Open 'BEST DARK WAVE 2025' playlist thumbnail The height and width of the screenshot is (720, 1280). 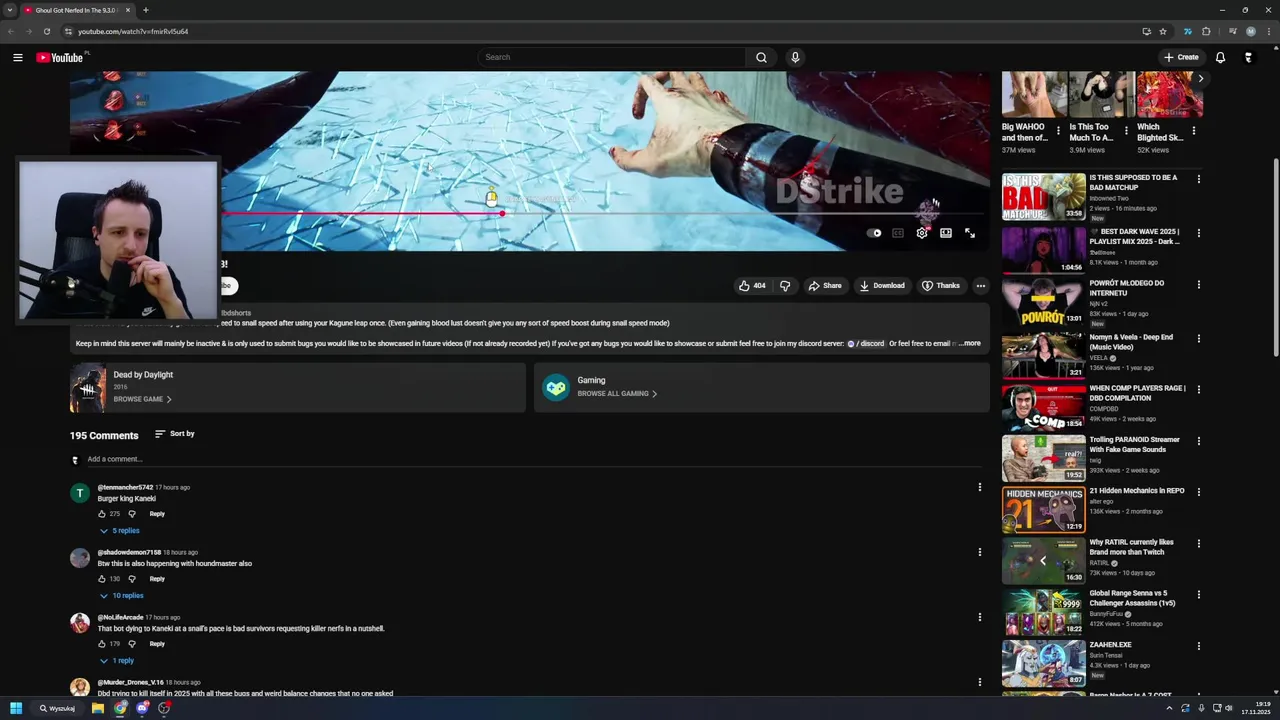click(1043, 248)
